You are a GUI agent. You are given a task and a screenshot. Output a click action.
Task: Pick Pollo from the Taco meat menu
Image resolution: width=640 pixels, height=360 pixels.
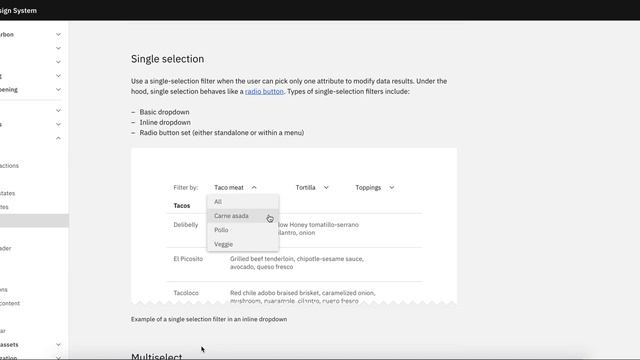(243, 230)
